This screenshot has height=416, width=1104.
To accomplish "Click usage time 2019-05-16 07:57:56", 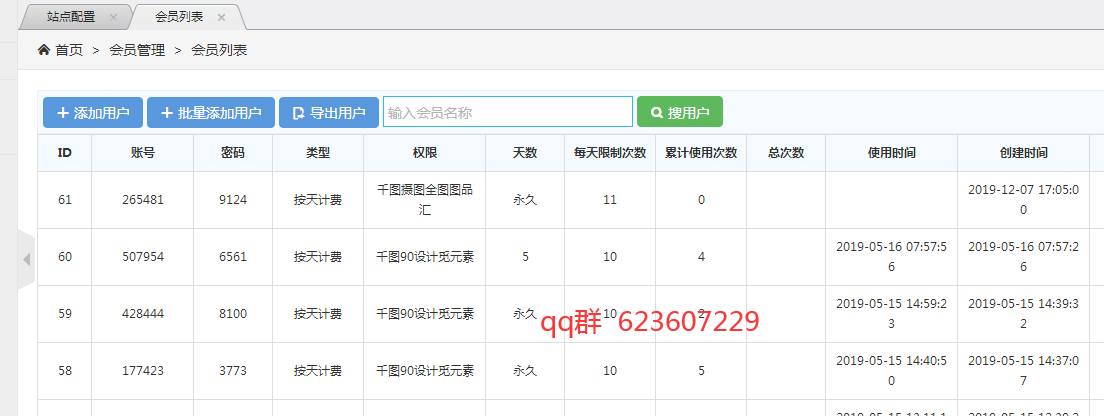I will (x=891, y=257).
